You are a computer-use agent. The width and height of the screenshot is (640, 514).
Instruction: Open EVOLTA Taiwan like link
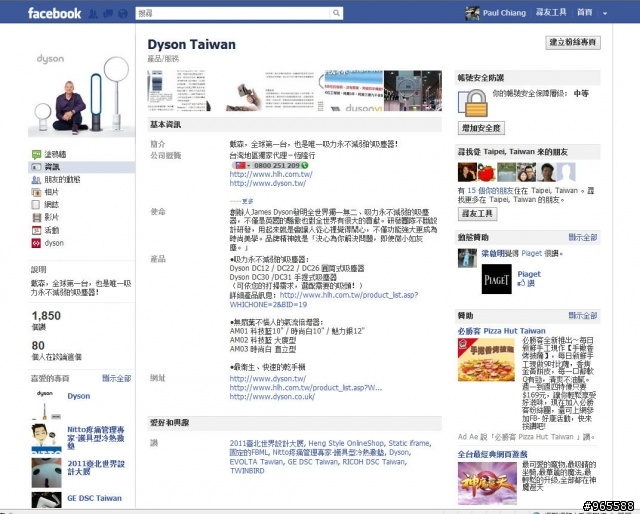click(x=256, y=462)
